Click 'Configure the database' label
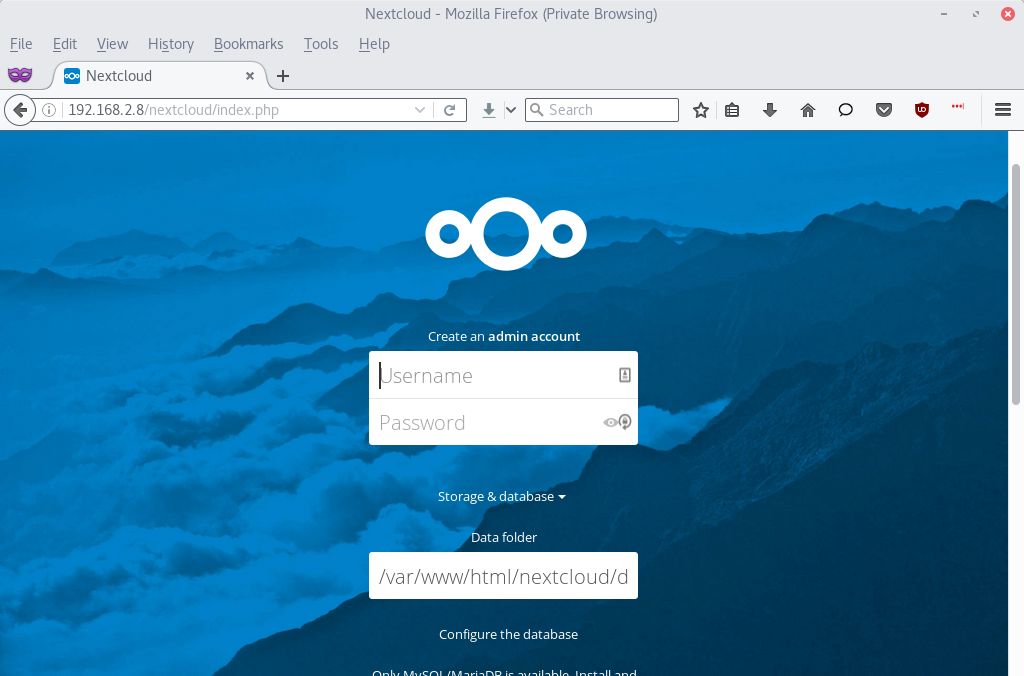The image size is (1024, 676). [x=508, y=634]
